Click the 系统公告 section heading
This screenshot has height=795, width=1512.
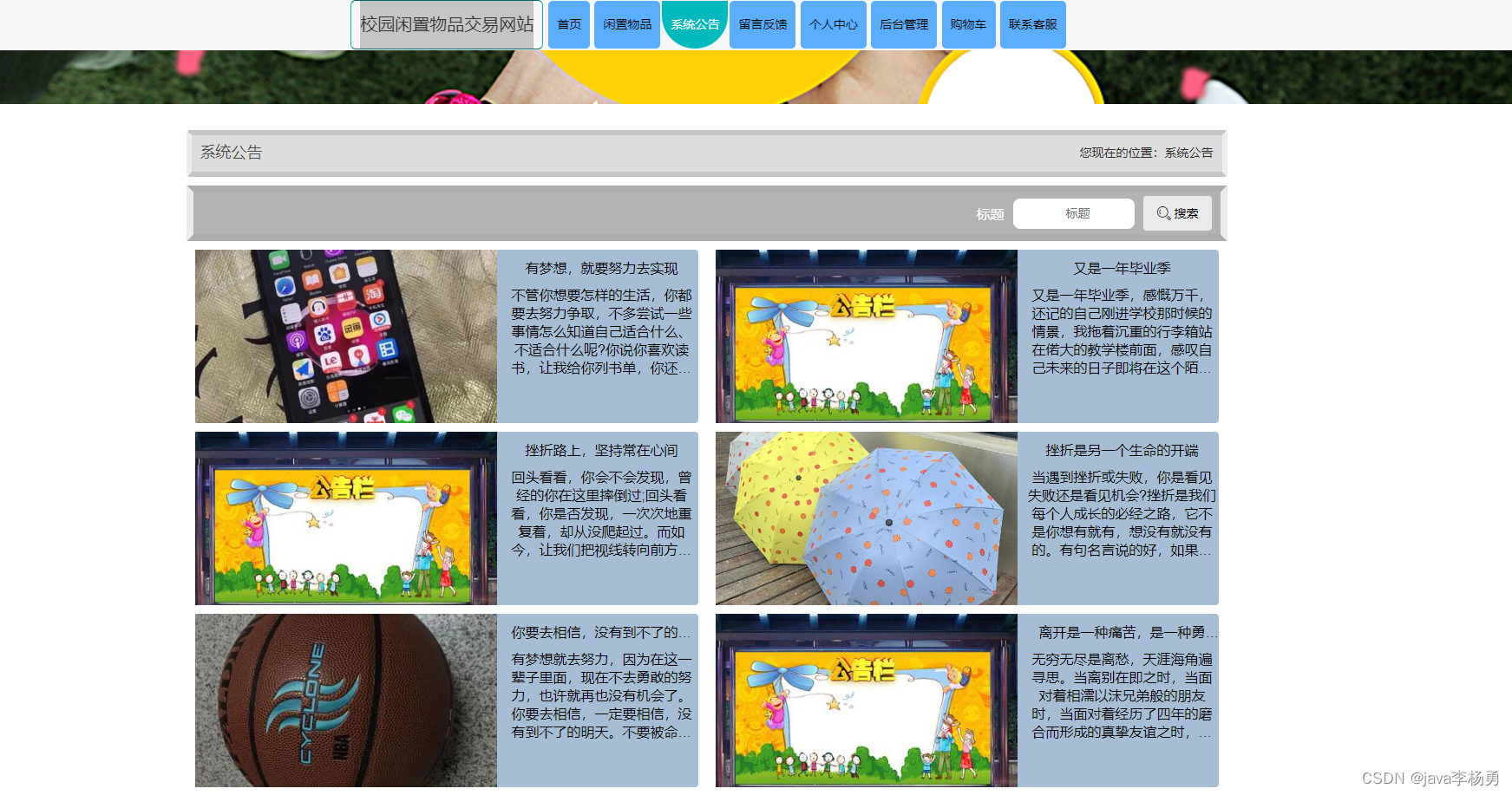click(x=232, y=153)
